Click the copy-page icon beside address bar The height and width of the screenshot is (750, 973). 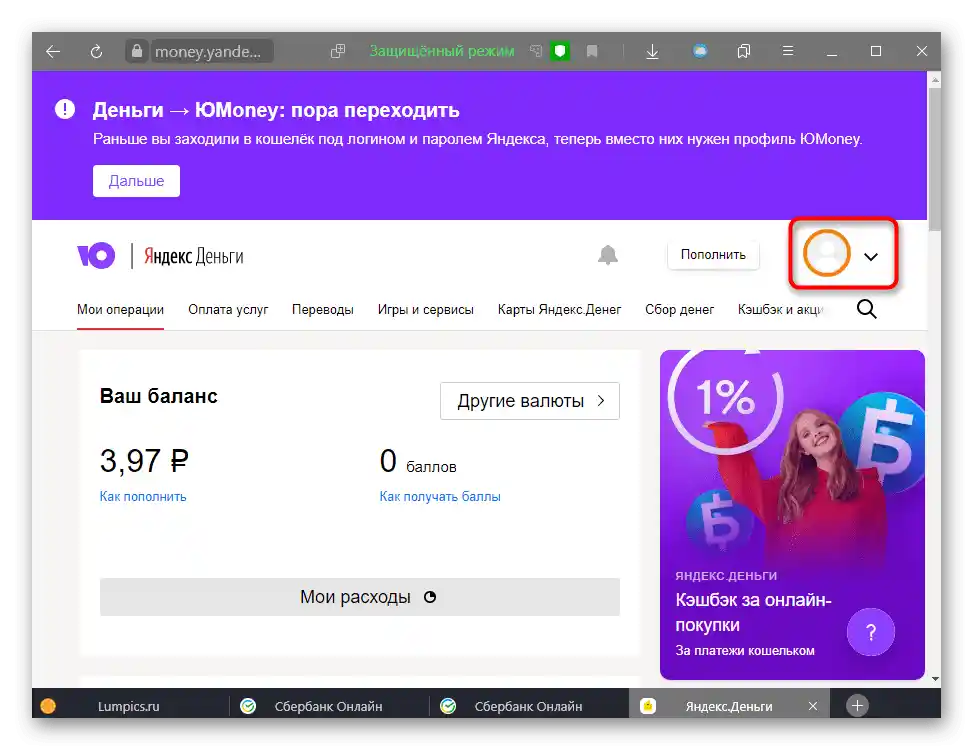[338, 51]
